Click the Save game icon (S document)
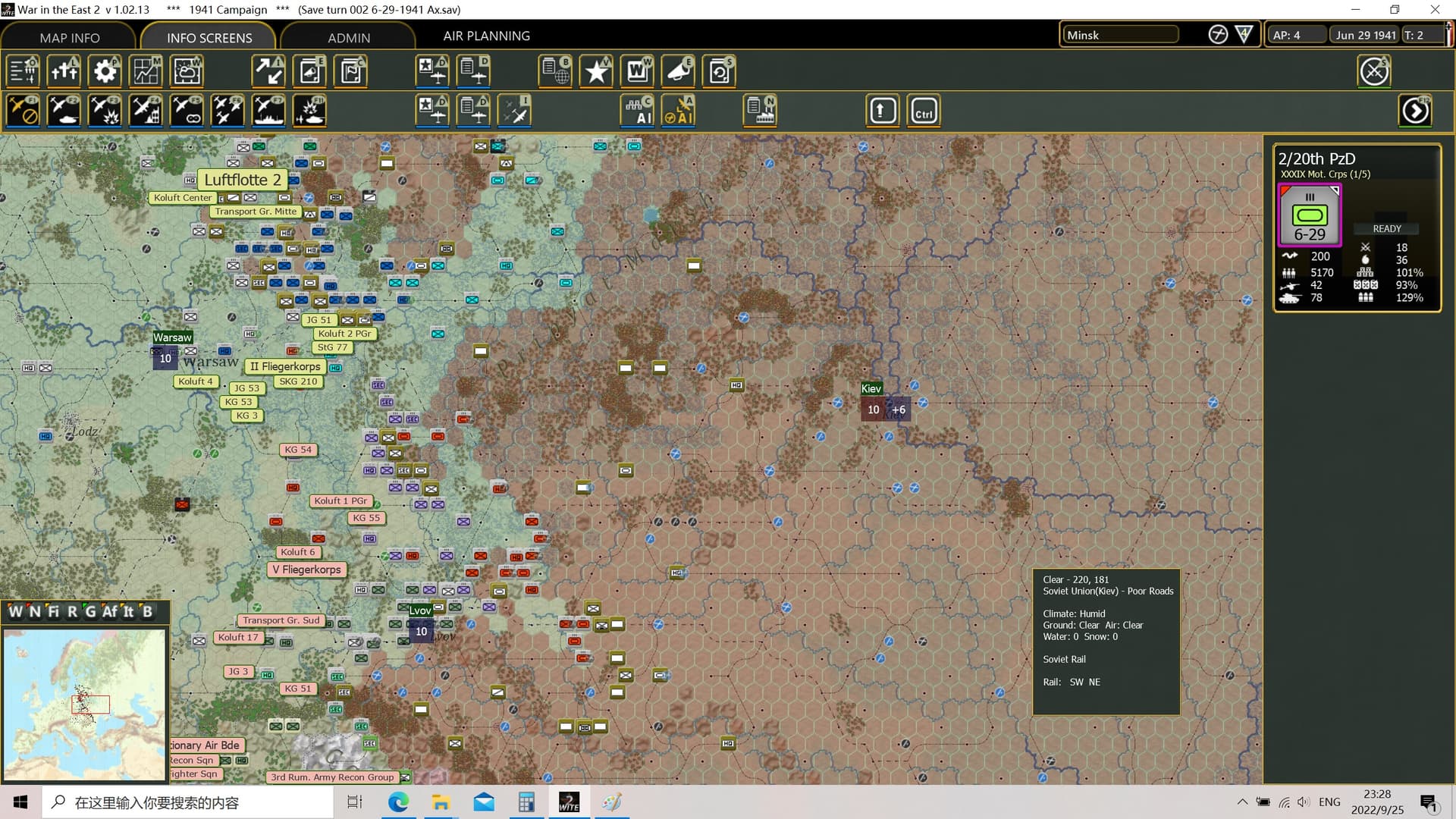Viewport: 1456px width, 819px height. (720, 71)
